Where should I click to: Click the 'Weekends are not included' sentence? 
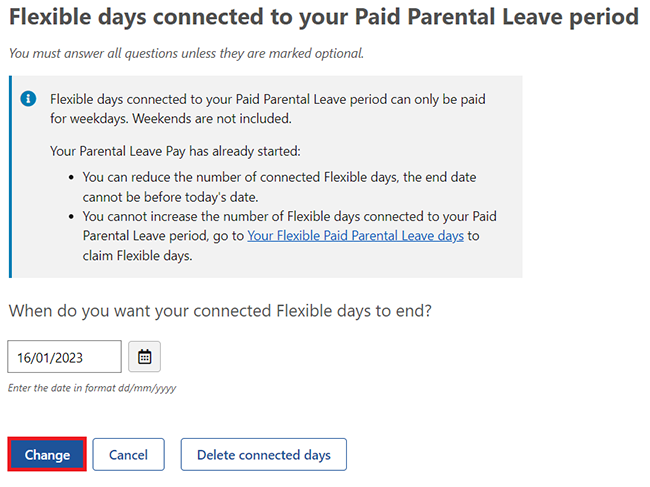[212, 119]
